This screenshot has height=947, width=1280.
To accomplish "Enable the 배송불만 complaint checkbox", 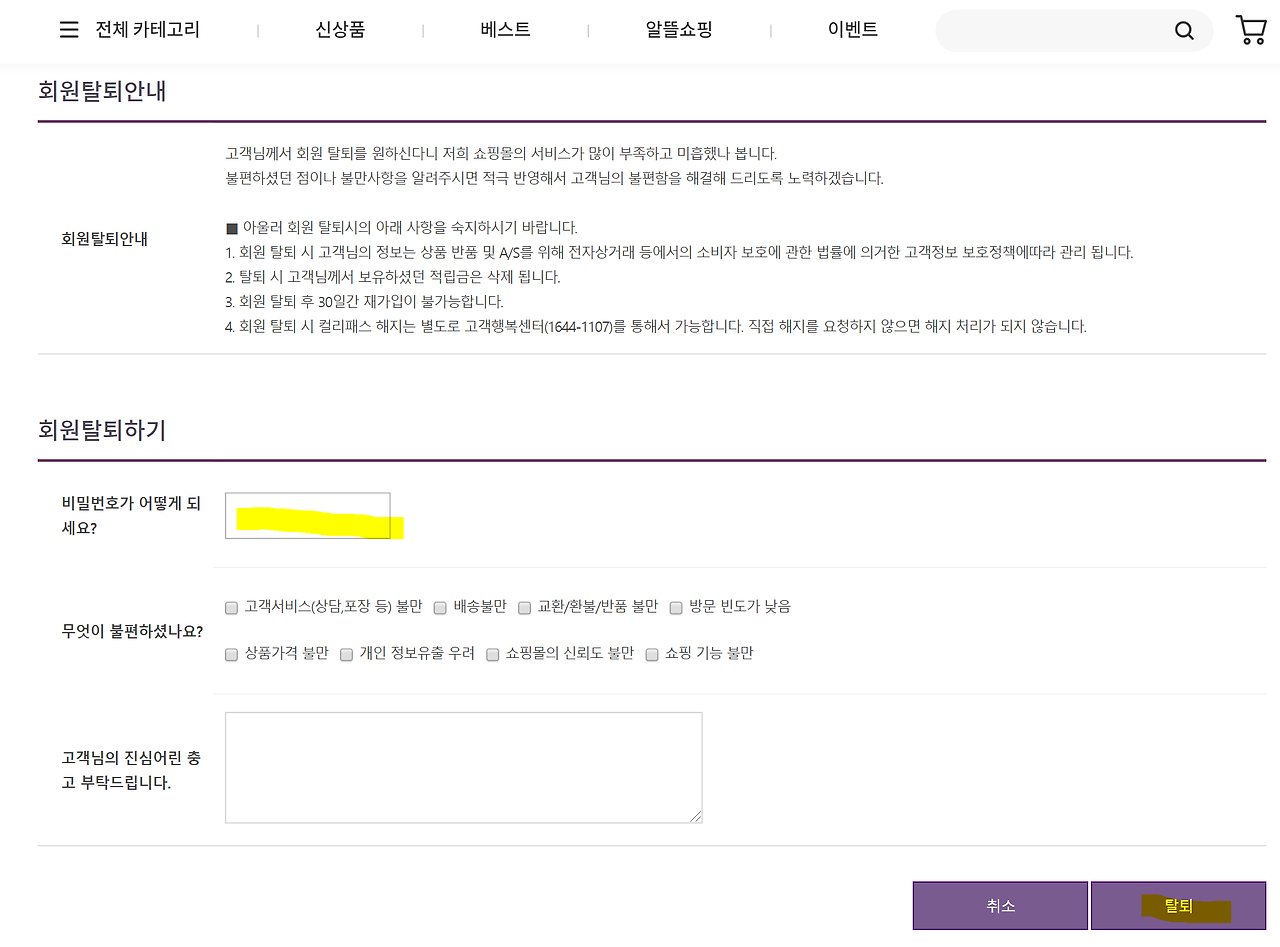I will pyautogui.click(x=440, y=607).
